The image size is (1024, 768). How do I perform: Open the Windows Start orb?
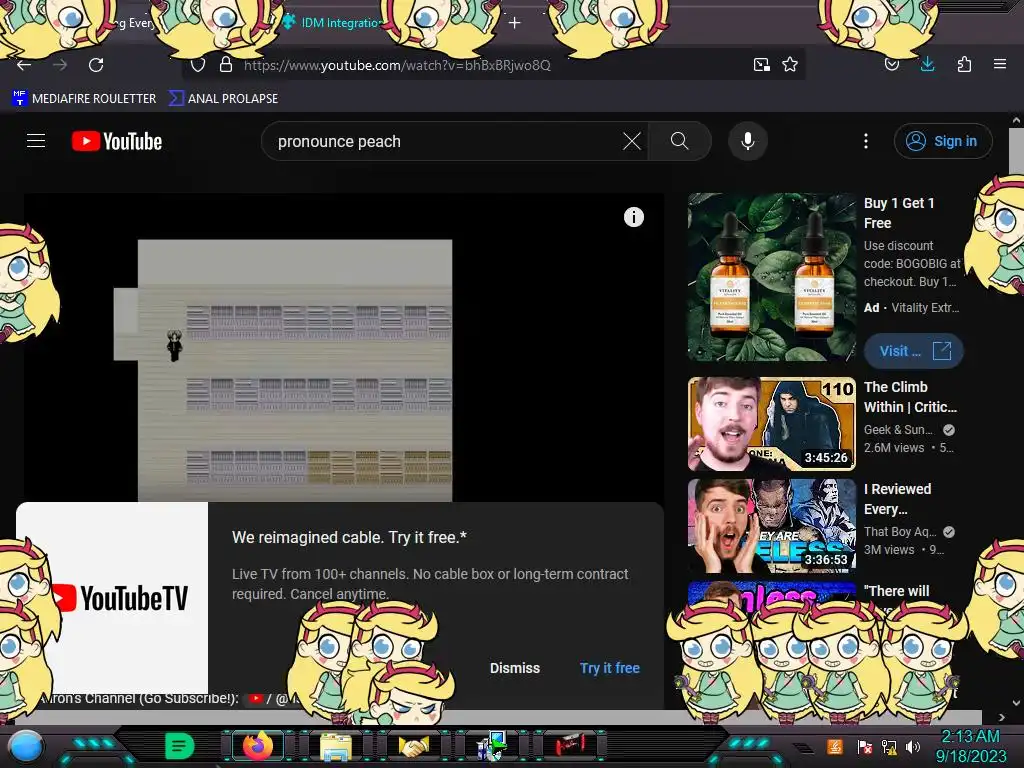click(x=26, y=746)
